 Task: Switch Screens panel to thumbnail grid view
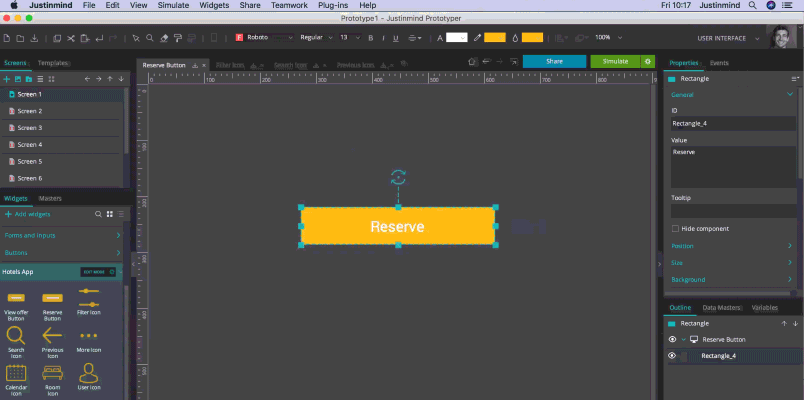click(51, 79)
